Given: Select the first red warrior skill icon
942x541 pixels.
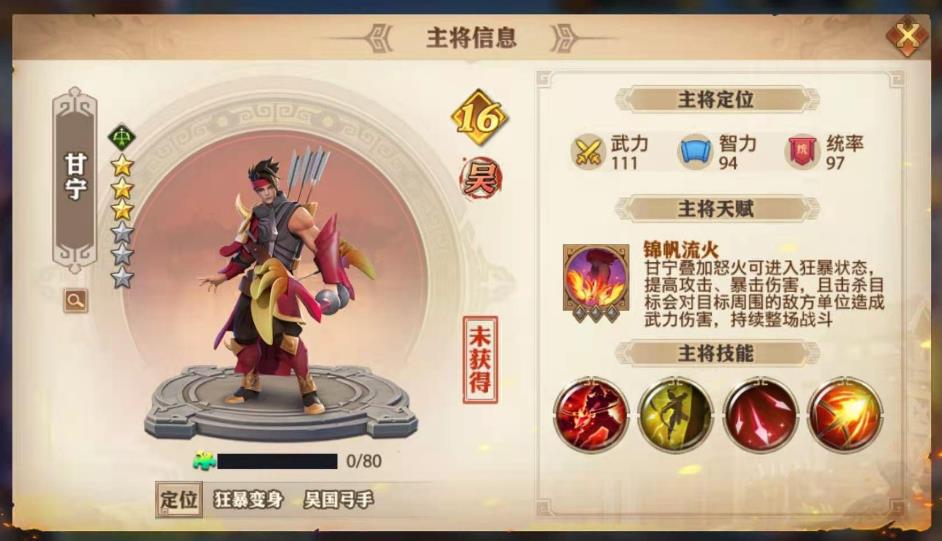Looking at the screenshot, I should pos(591,414).
